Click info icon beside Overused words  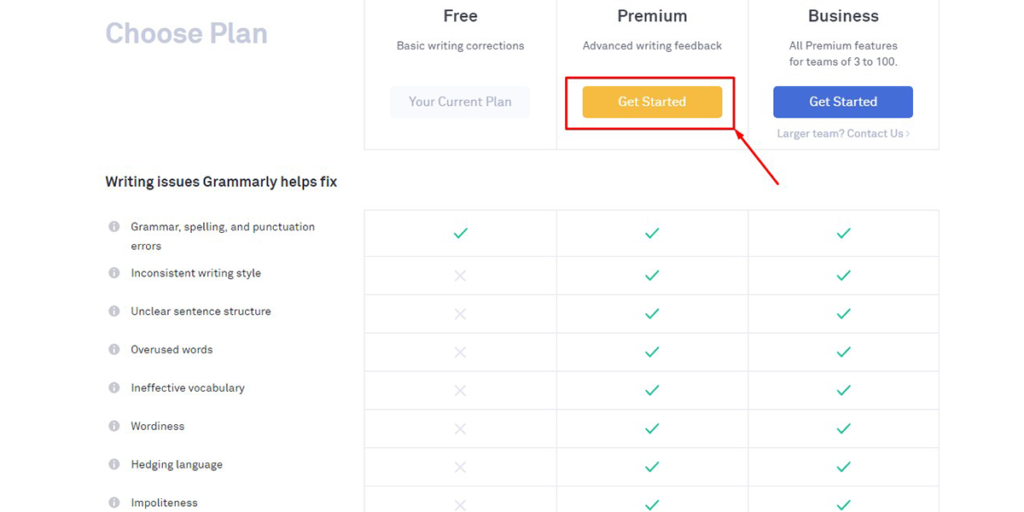[114, 350]
